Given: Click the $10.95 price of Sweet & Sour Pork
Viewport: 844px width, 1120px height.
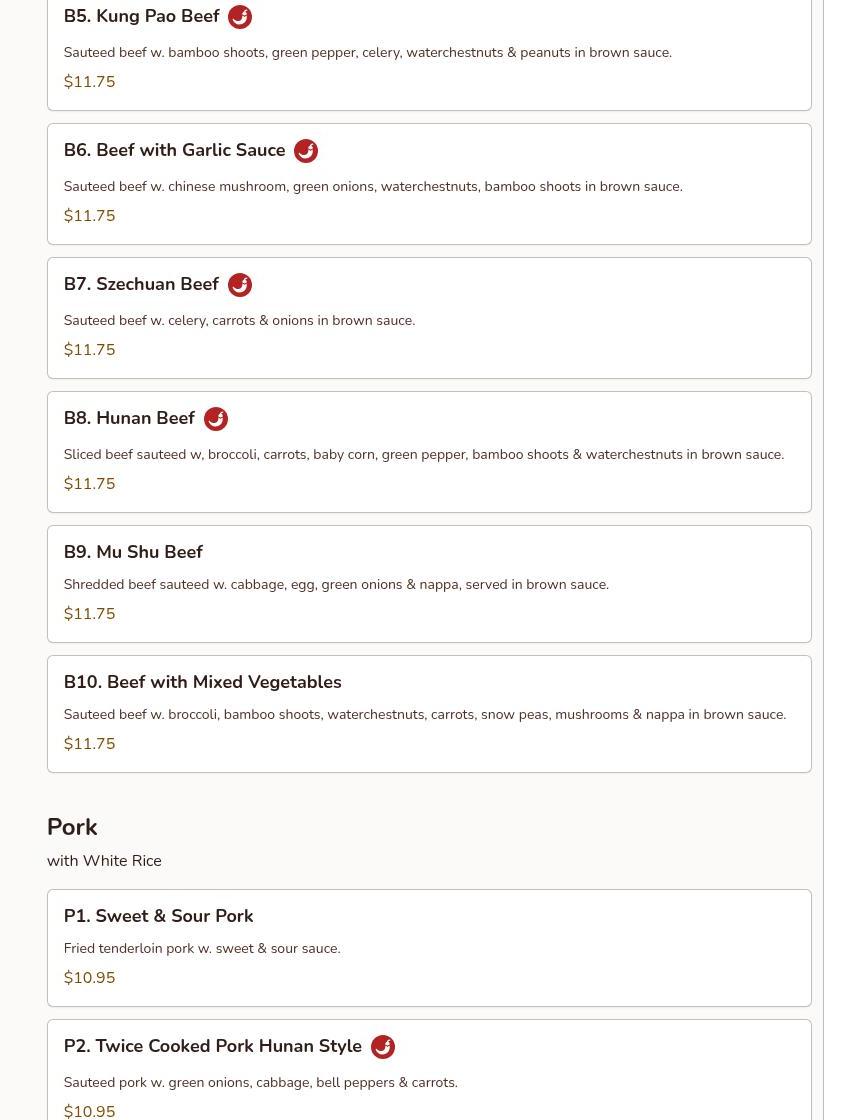Looking at the screenshot, I should pyautogui.click(x=89, y=978).
